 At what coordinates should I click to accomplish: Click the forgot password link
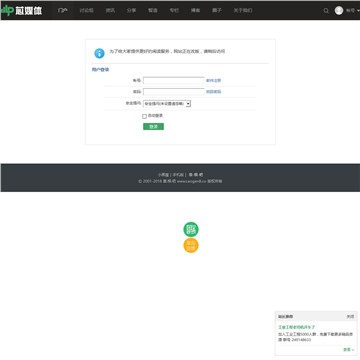(213, 92)
